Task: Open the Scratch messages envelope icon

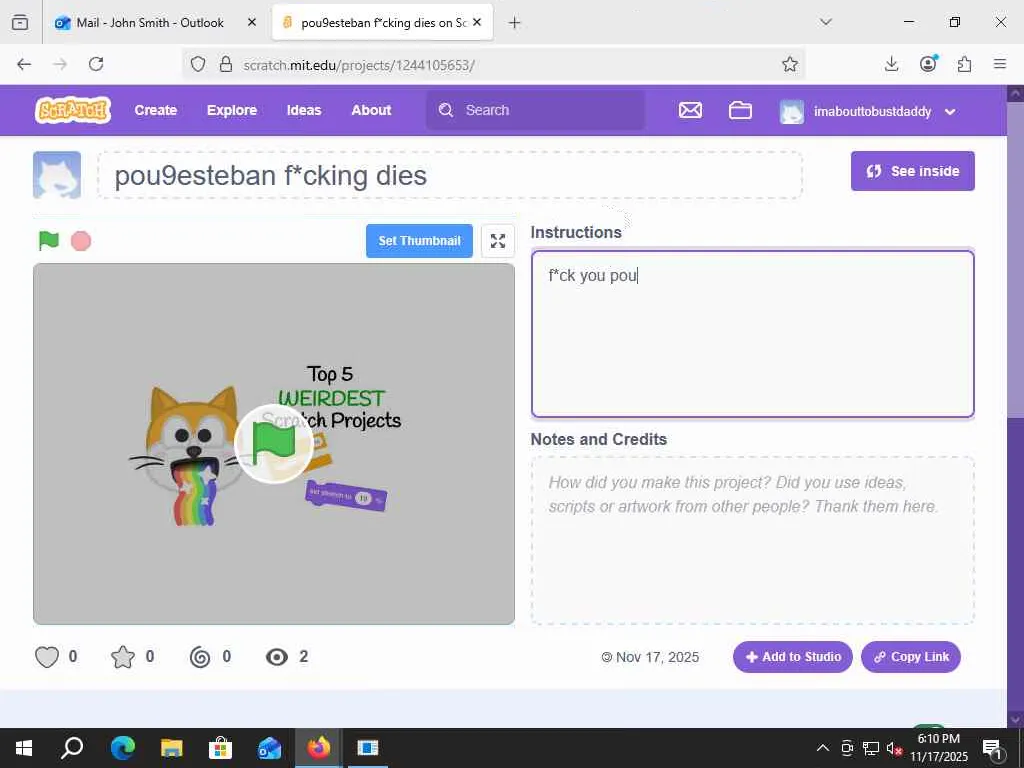Action: (x=690, y=110)
